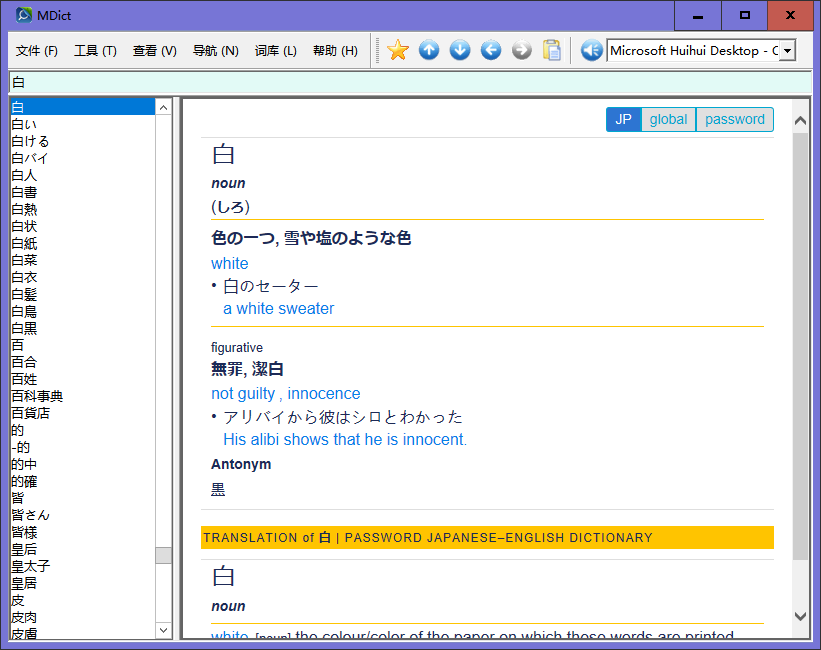Image resolution: width=821 pixels, height=650 pixels.
Task: Click the clipboard paste icon
Action: point(552,50)
